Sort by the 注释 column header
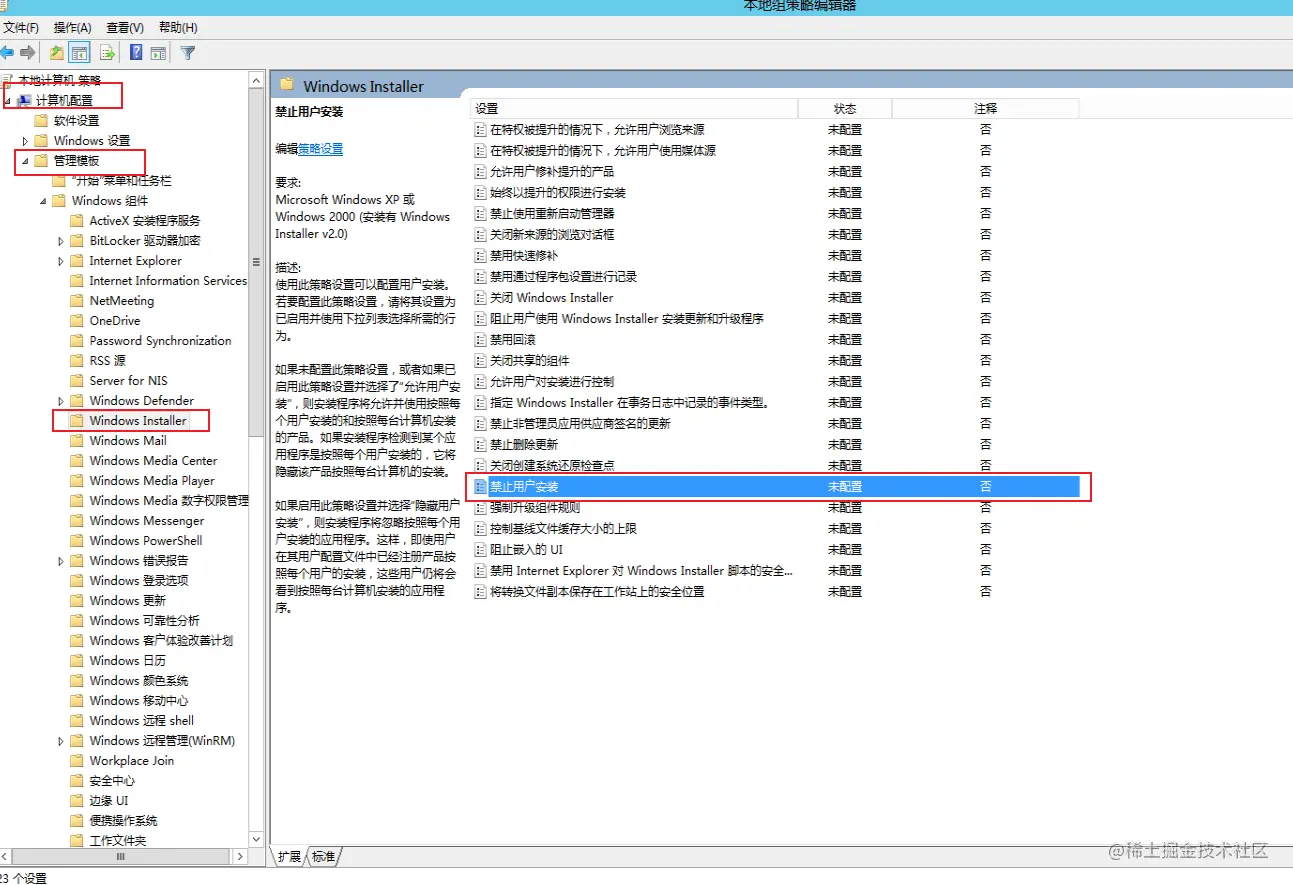The width and height of the screenshot is (1293, 885). [x=985, y=108]
